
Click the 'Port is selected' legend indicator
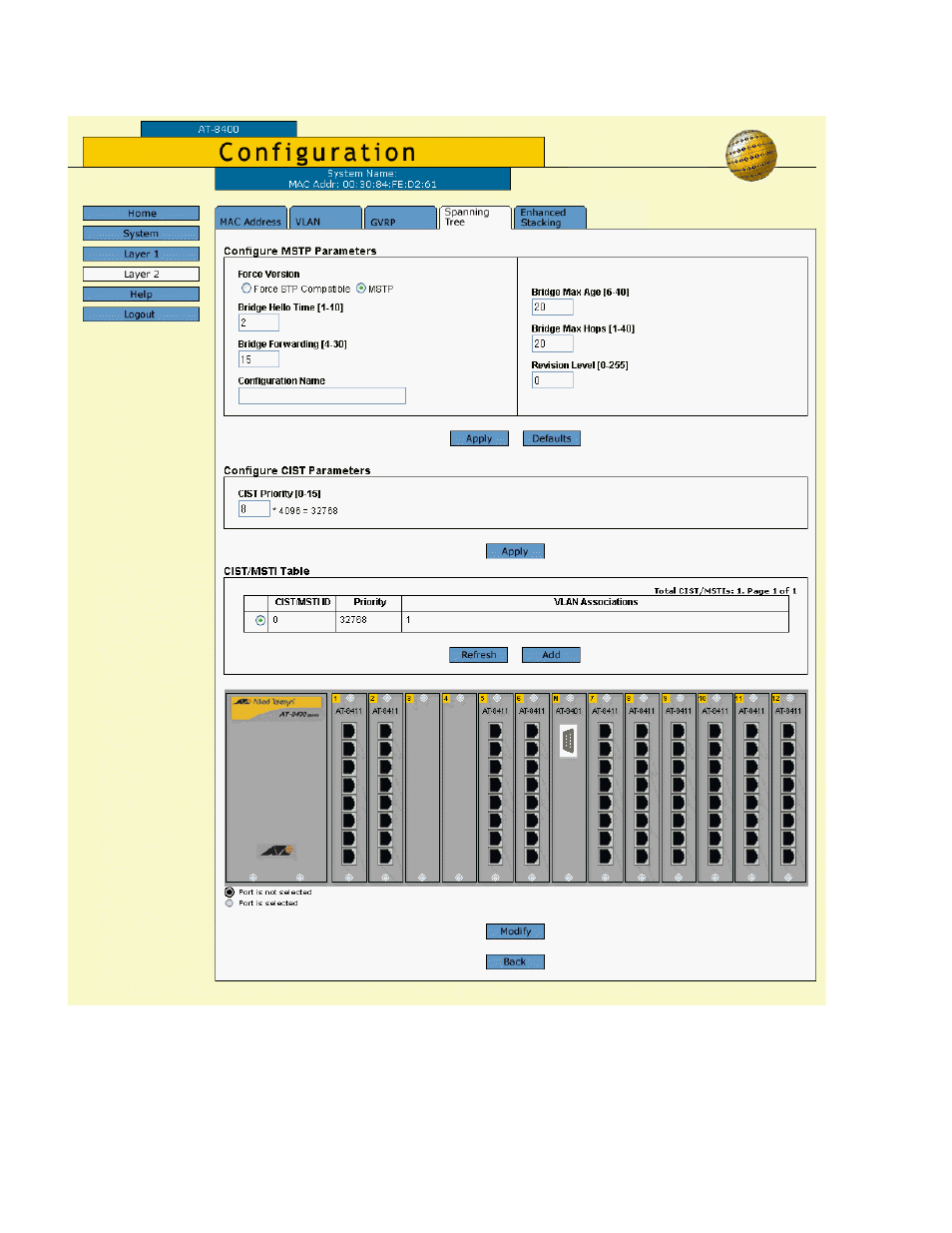coord(230,904)
